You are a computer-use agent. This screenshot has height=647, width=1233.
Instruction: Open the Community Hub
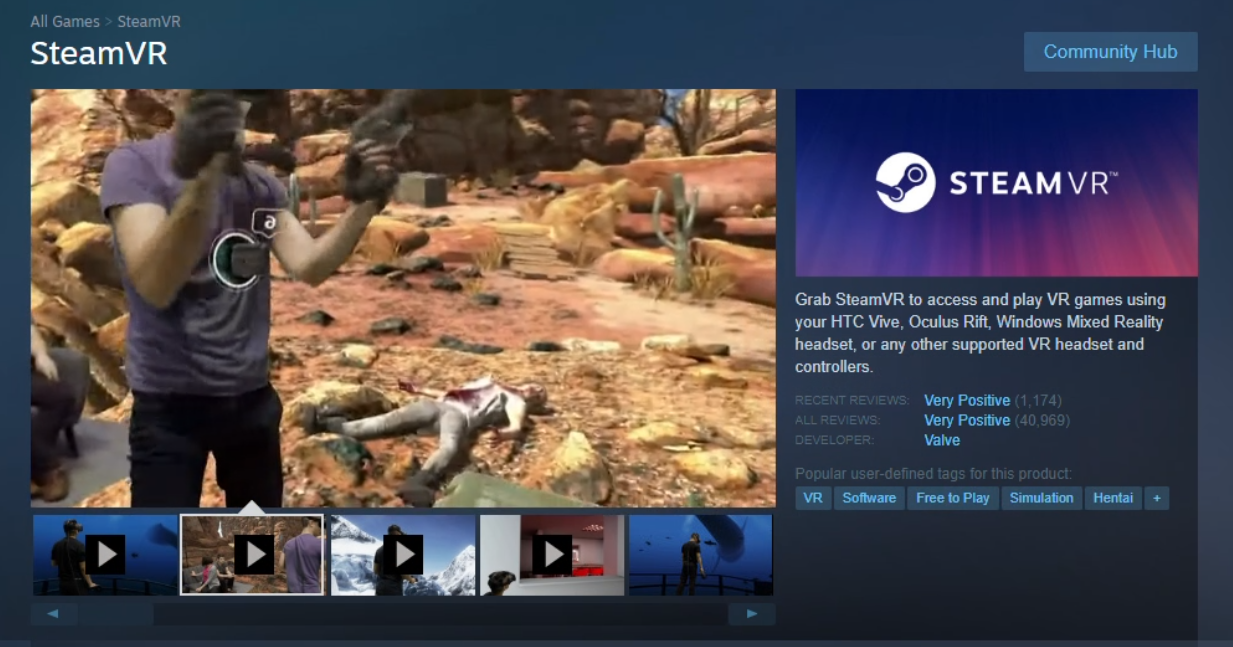[x=1110, y=52]
